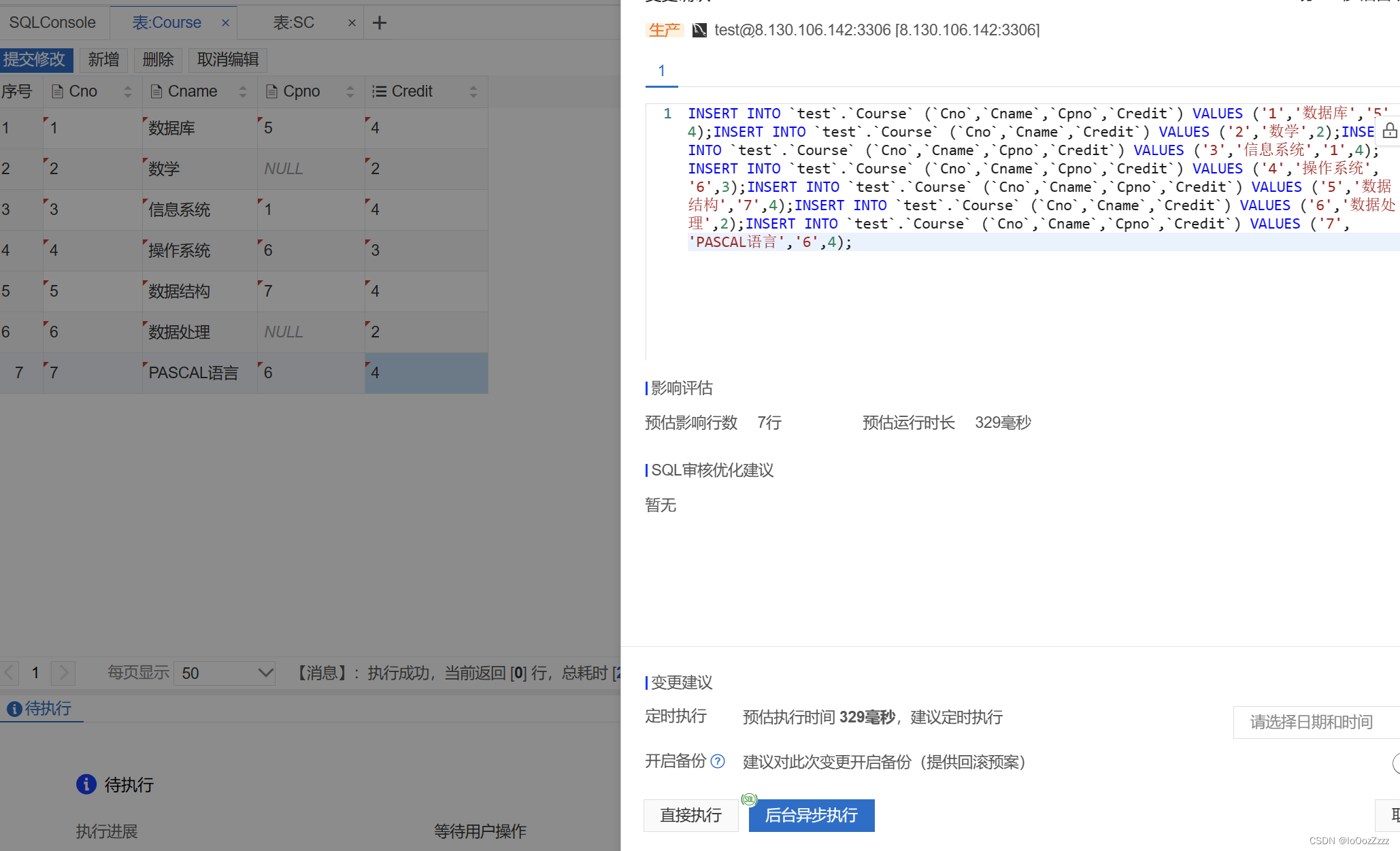This screenshot has width=1400, height=851.
Task: Click the plus icon to add a tab
Action: pos(380,23)
